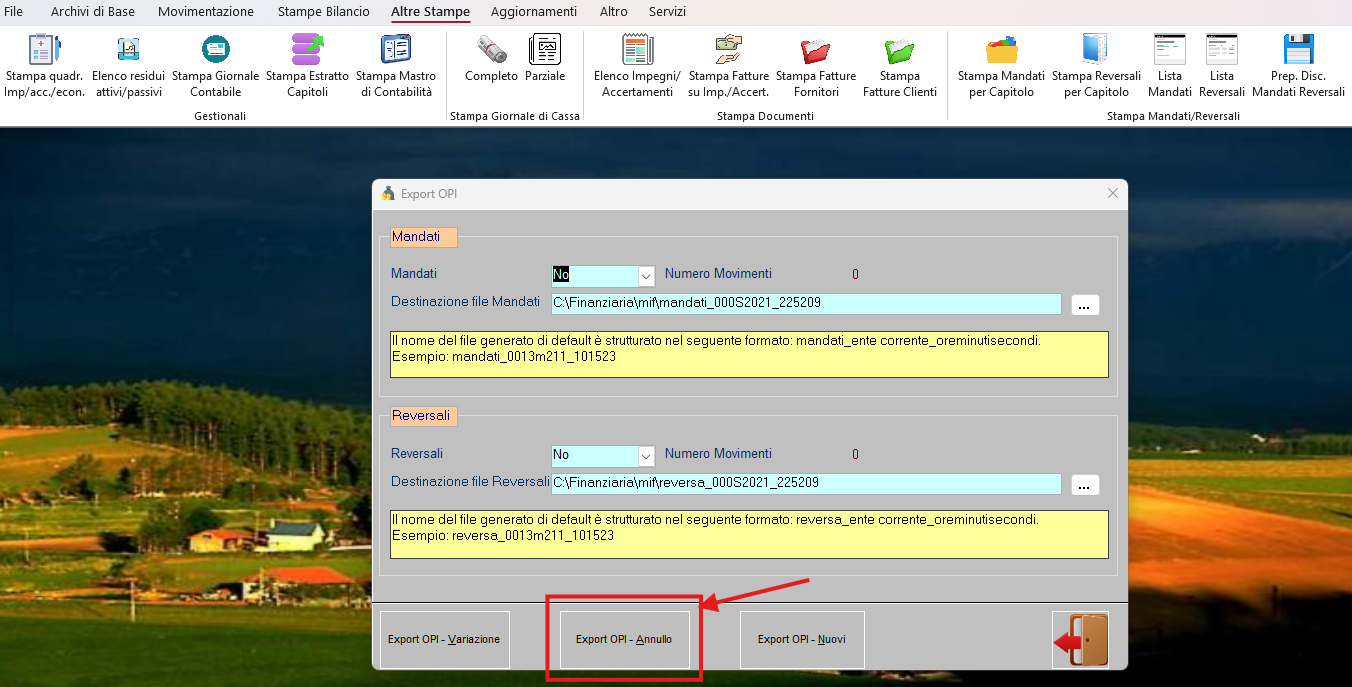The width and height of the screenshot is (1352, 687).
Task: Expand the Reversali dropdown
Action: tap(645, 456)
